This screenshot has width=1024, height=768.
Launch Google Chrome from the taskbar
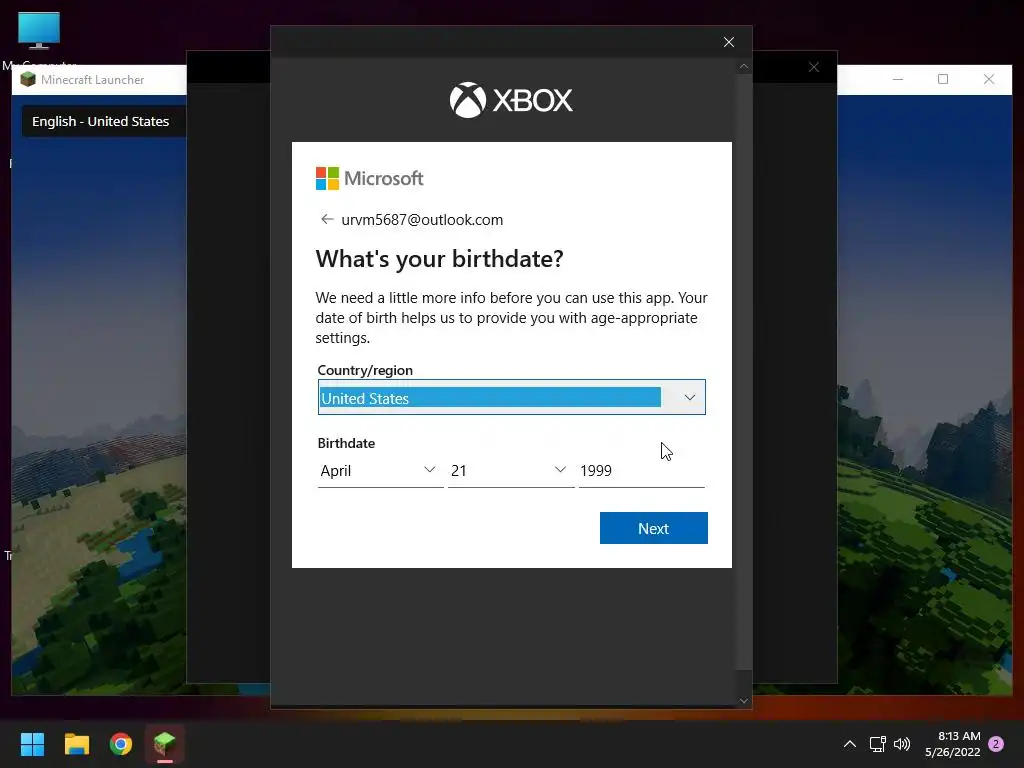[x=121, y=744]
